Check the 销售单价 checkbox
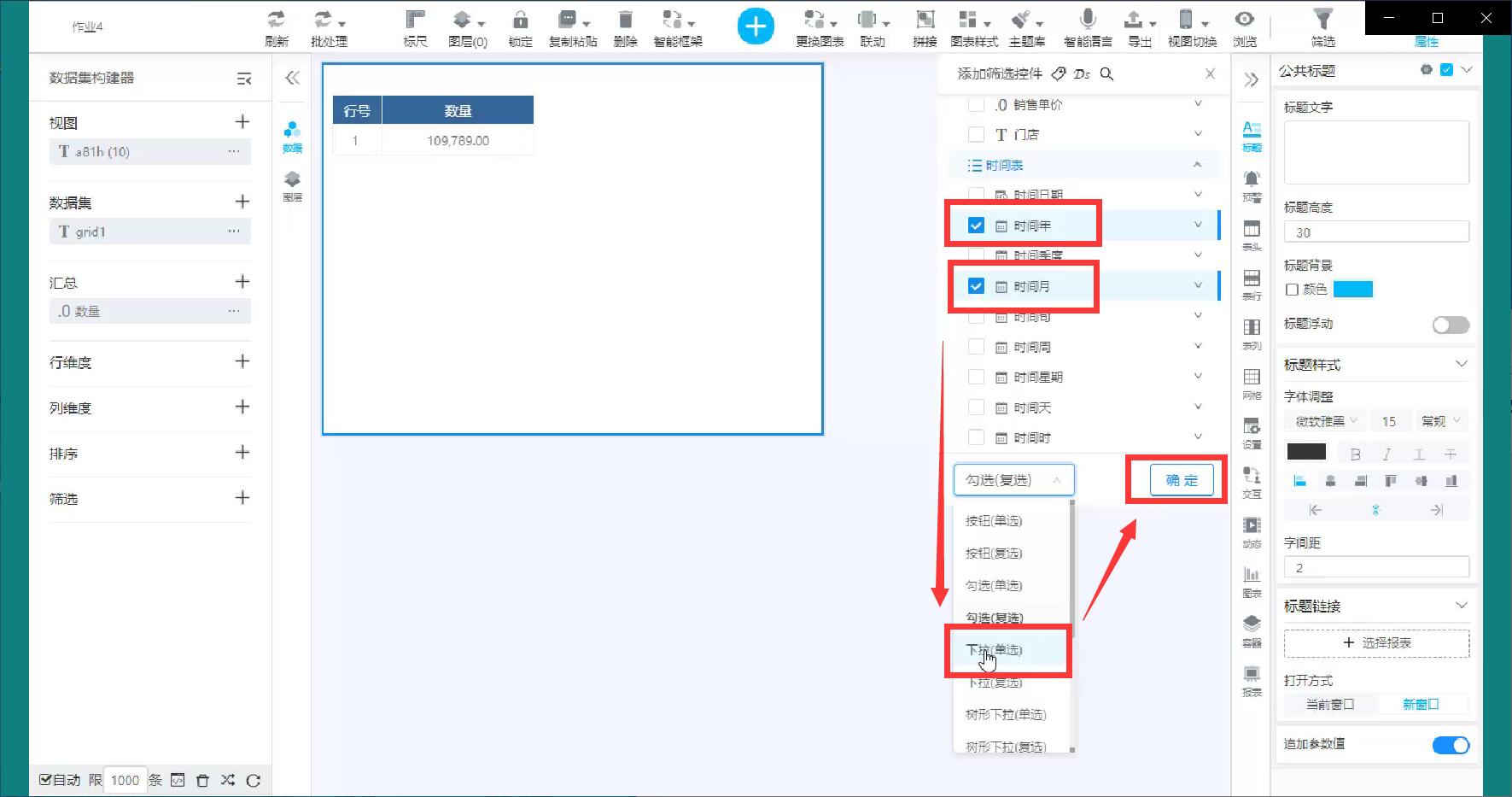Viewport: 1512px width, 797px height. [976, 105]
